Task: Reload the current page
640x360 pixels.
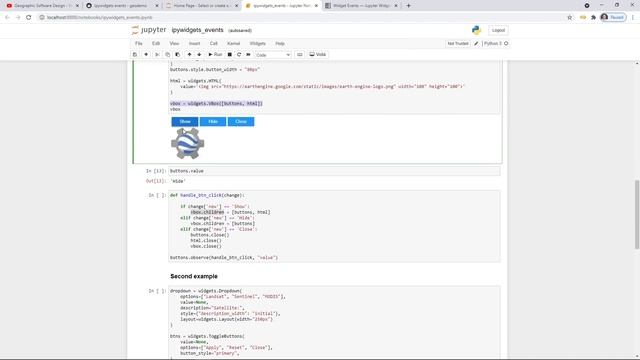Action: (29, 17)
